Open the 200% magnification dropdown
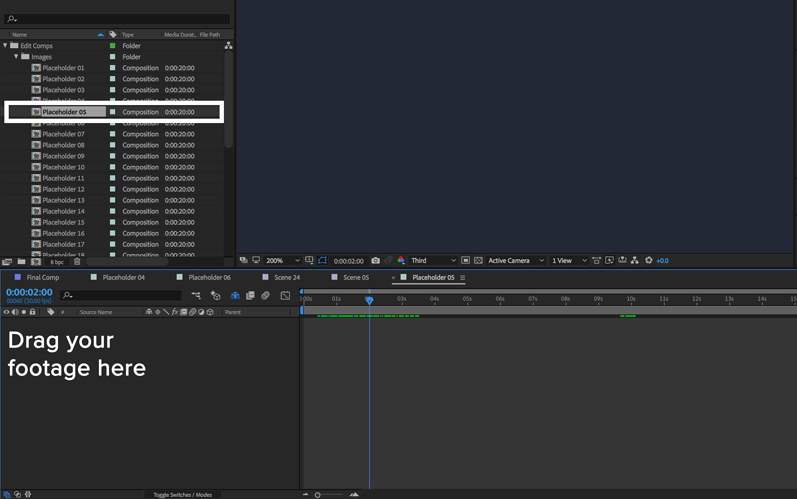The image size is (797, 500). point(282,261)
